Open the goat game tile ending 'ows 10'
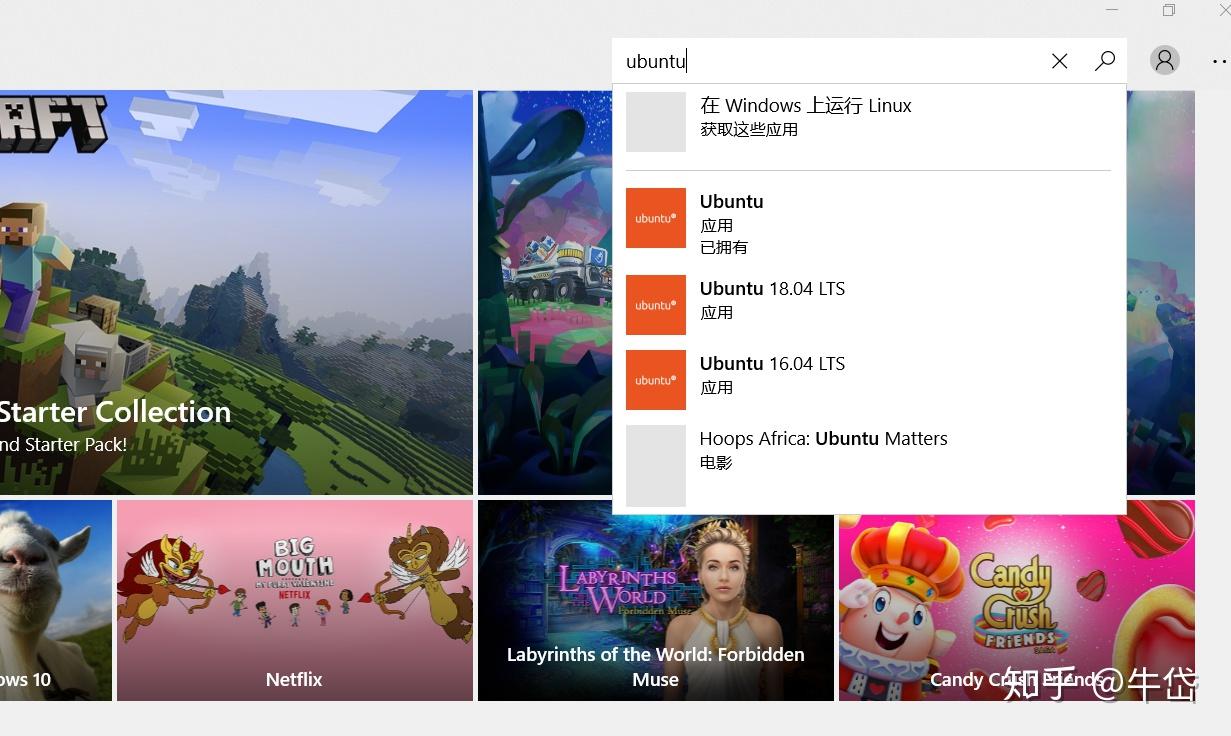The width and height of the screenshot is (1231, 736). click(56, 600)
